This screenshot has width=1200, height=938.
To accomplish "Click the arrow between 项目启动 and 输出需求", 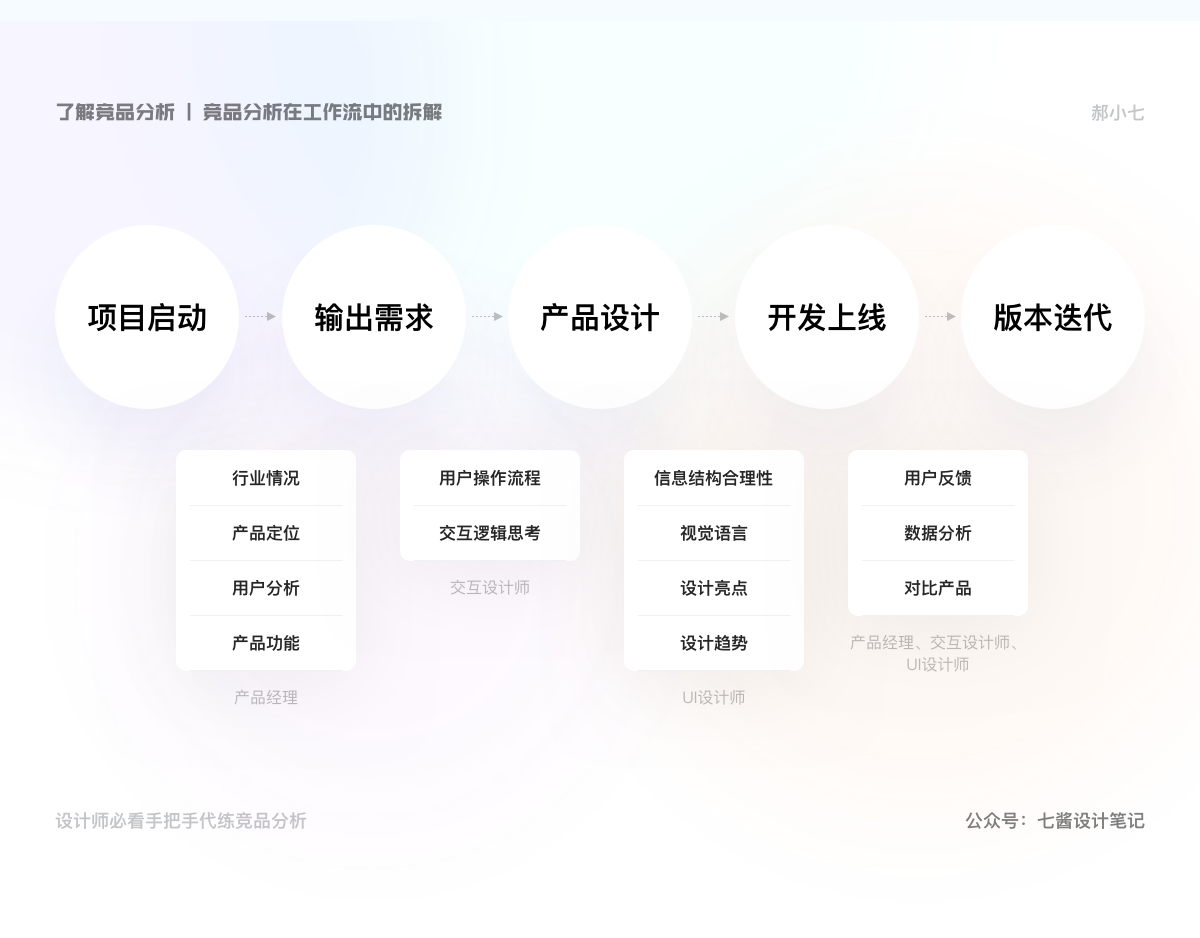I will [260, 316].
